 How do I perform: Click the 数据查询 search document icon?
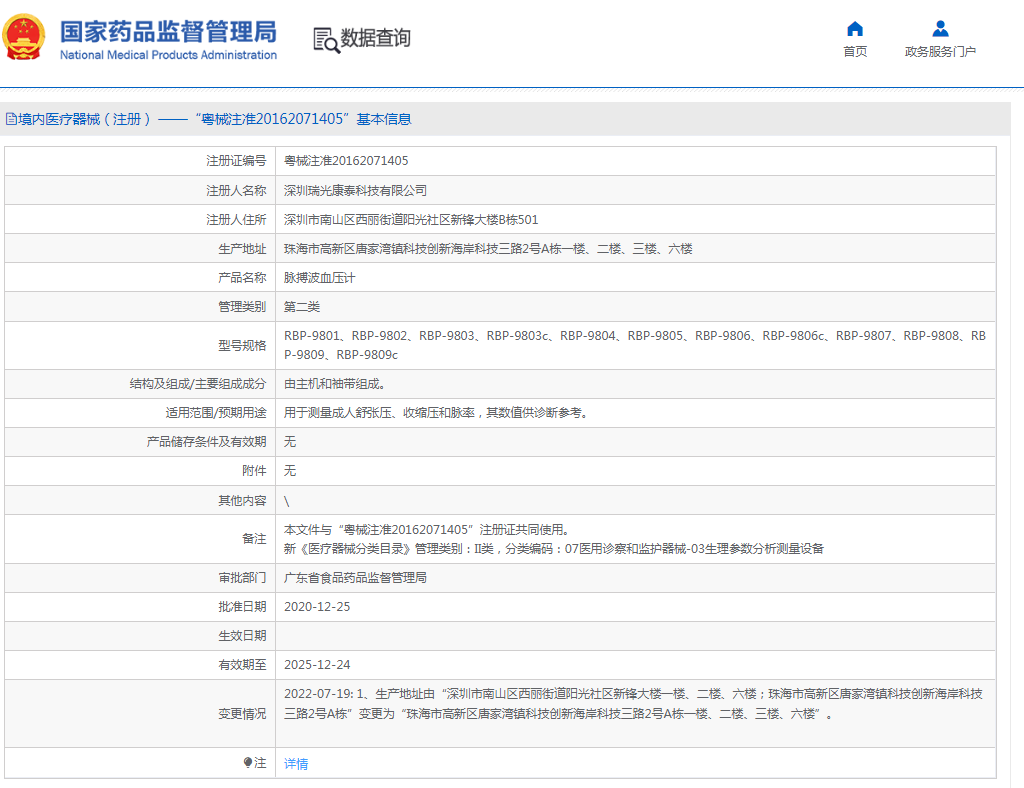327,40
